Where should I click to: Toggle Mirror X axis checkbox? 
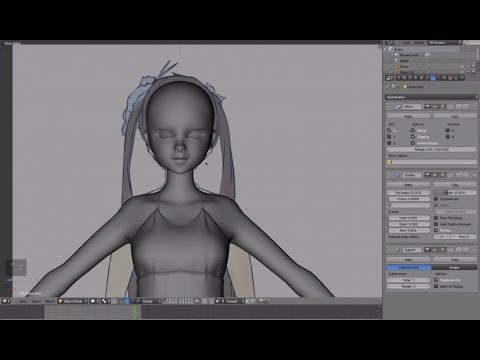coord(389,130)
